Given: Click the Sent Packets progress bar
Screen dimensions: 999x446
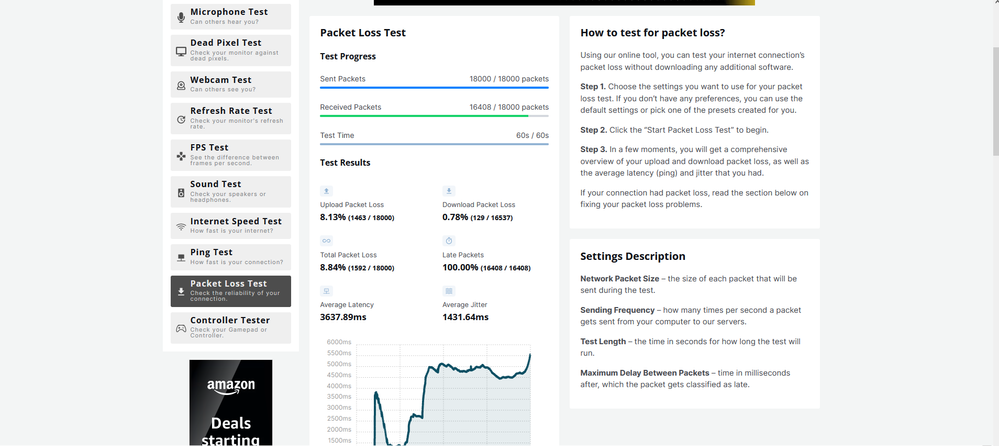Looking at the screenshot, I should coord(434,87).
